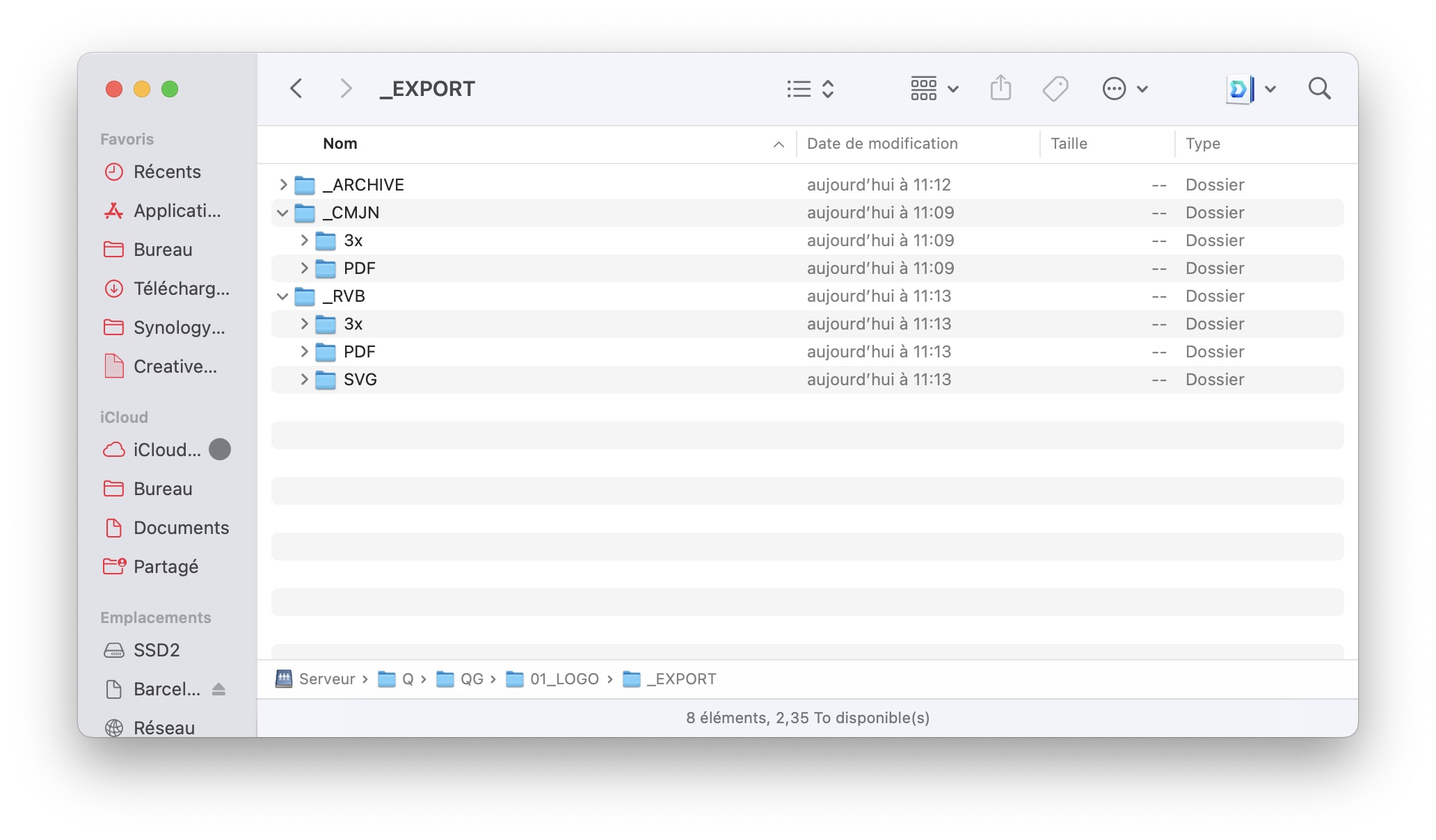1436x840 pixels.
Task: Select the PDF folder under _CMJN
Action: [x=359, y=268]
